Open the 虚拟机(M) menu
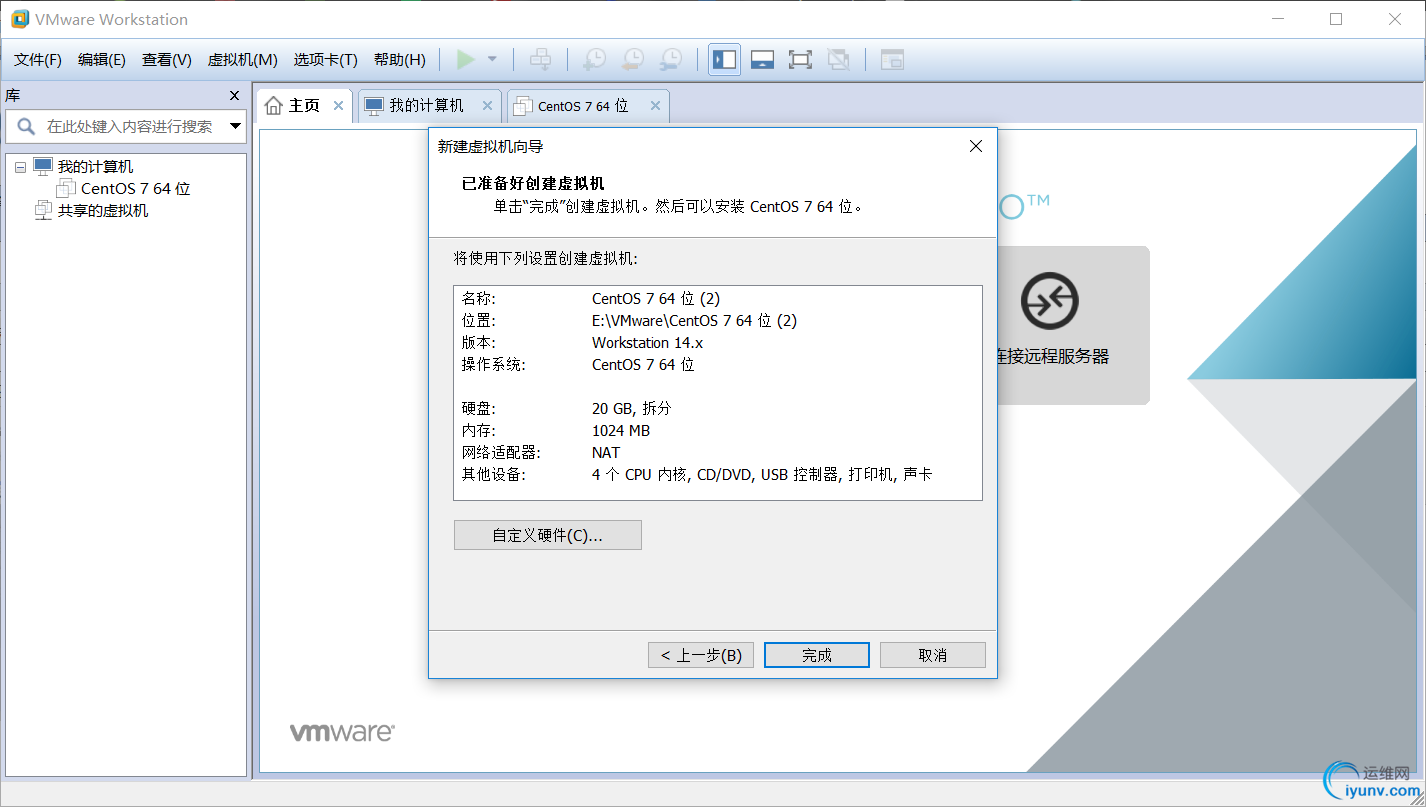The image size is (1426, 807). point(242,60)
